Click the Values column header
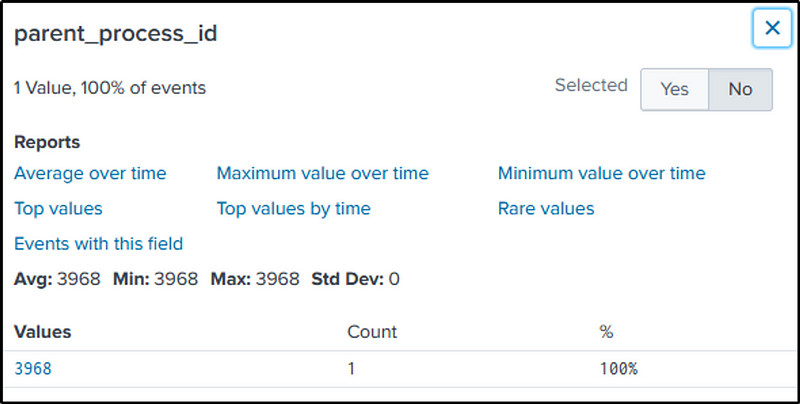 pos(43,331)
